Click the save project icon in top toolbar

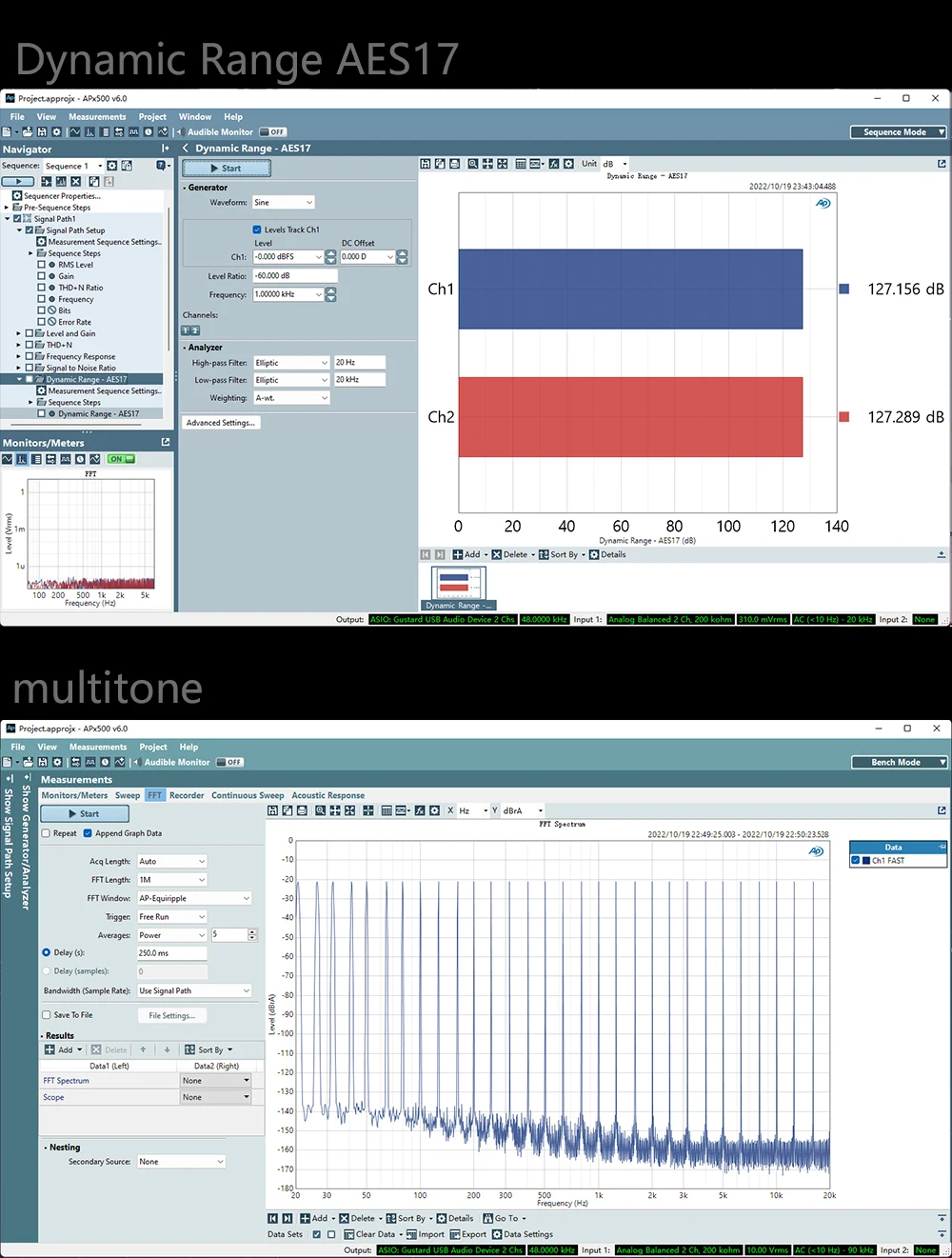pyautogui.click(x=42, y=132)
